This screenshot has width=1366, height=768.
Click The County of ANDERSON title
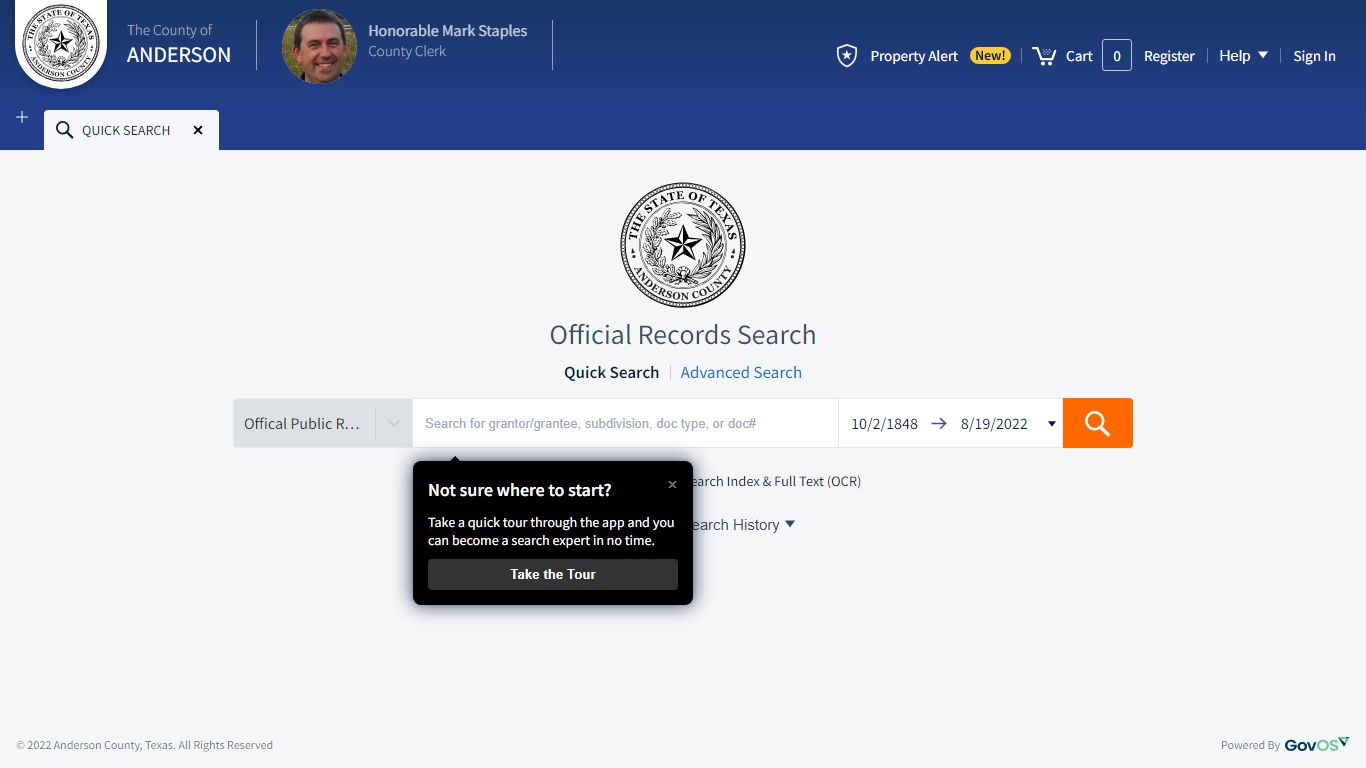coord(179,44)
